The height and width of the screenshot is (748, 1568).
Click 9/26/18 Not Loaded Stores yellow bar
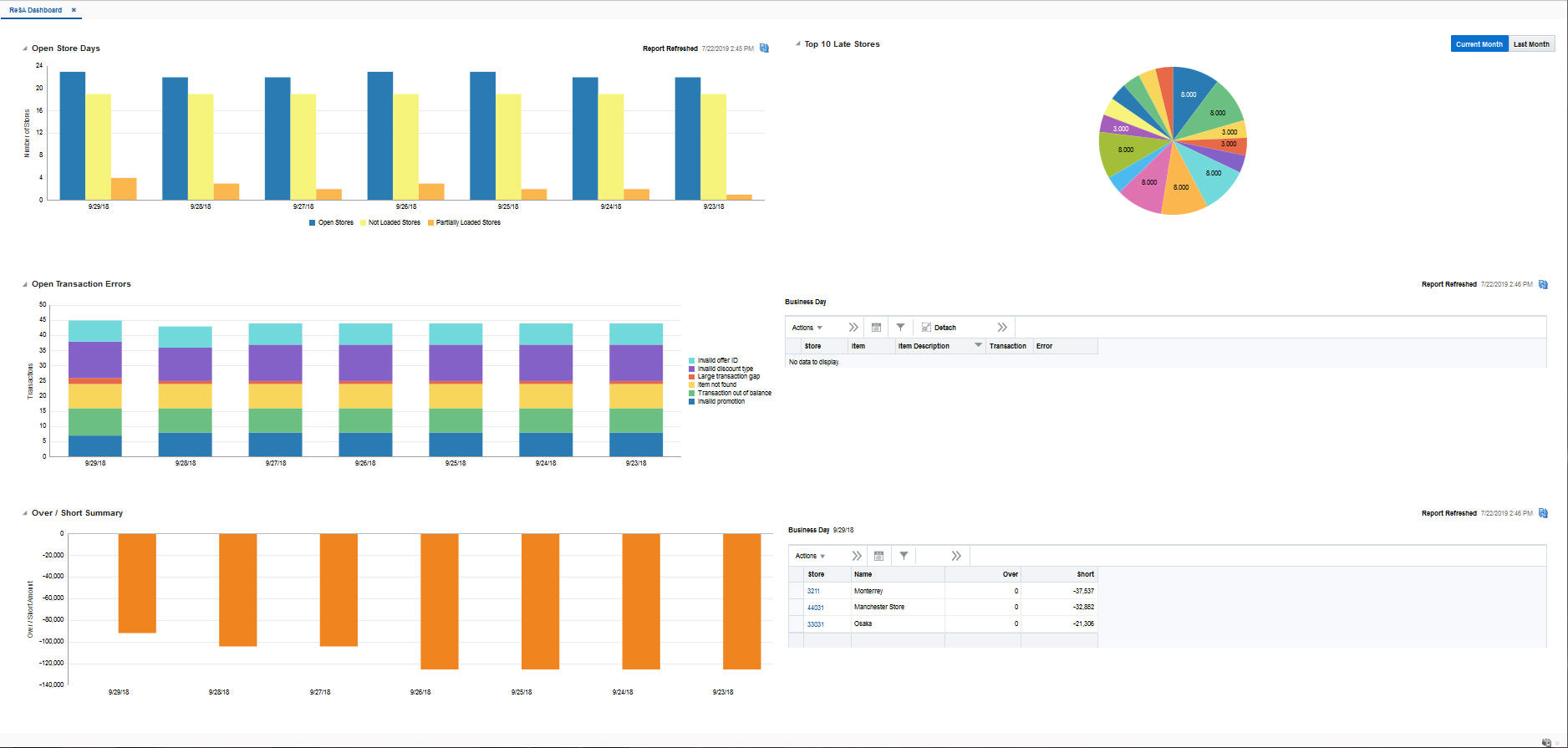coord(406,147)
